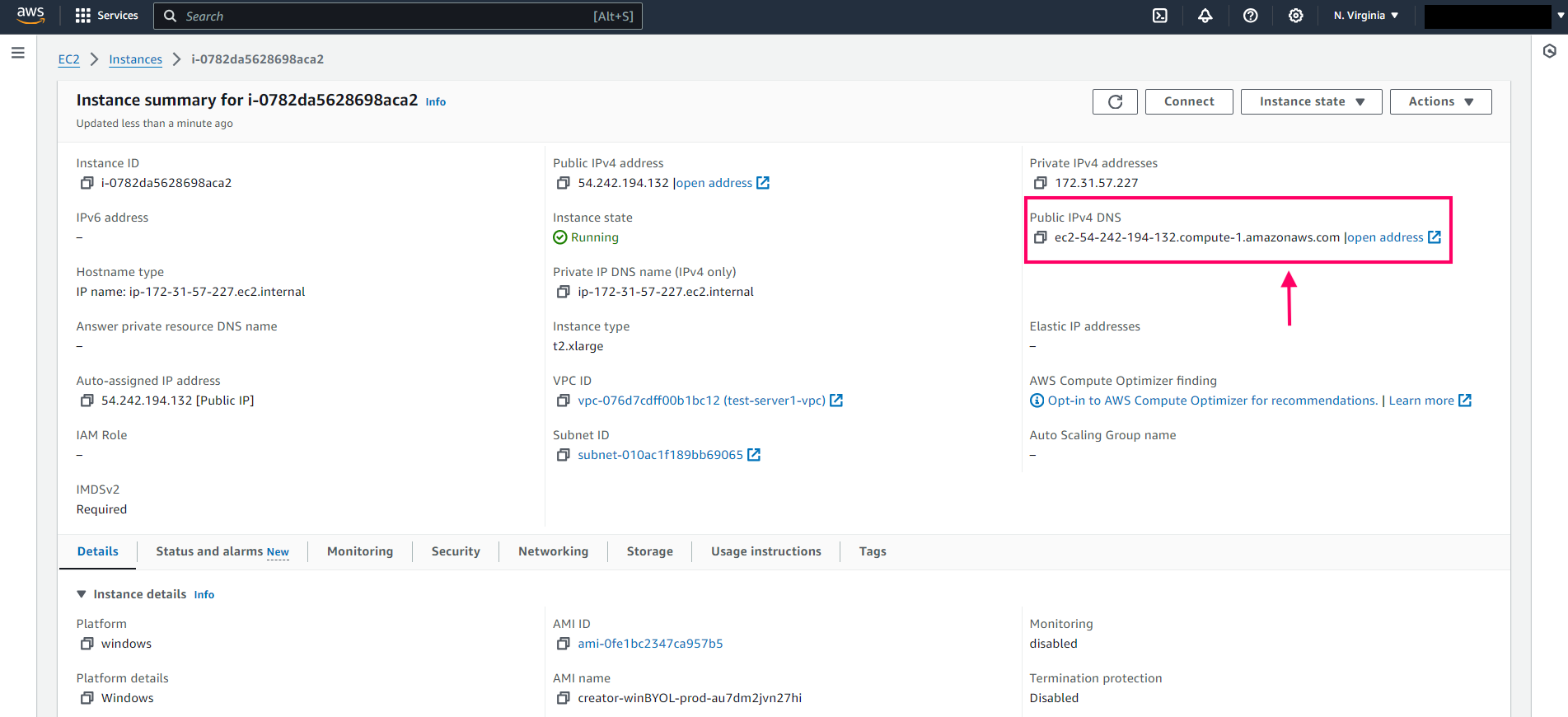The image size is (1568, 717).
Task: Copy the AMI ID value
Action: point(563,644)
